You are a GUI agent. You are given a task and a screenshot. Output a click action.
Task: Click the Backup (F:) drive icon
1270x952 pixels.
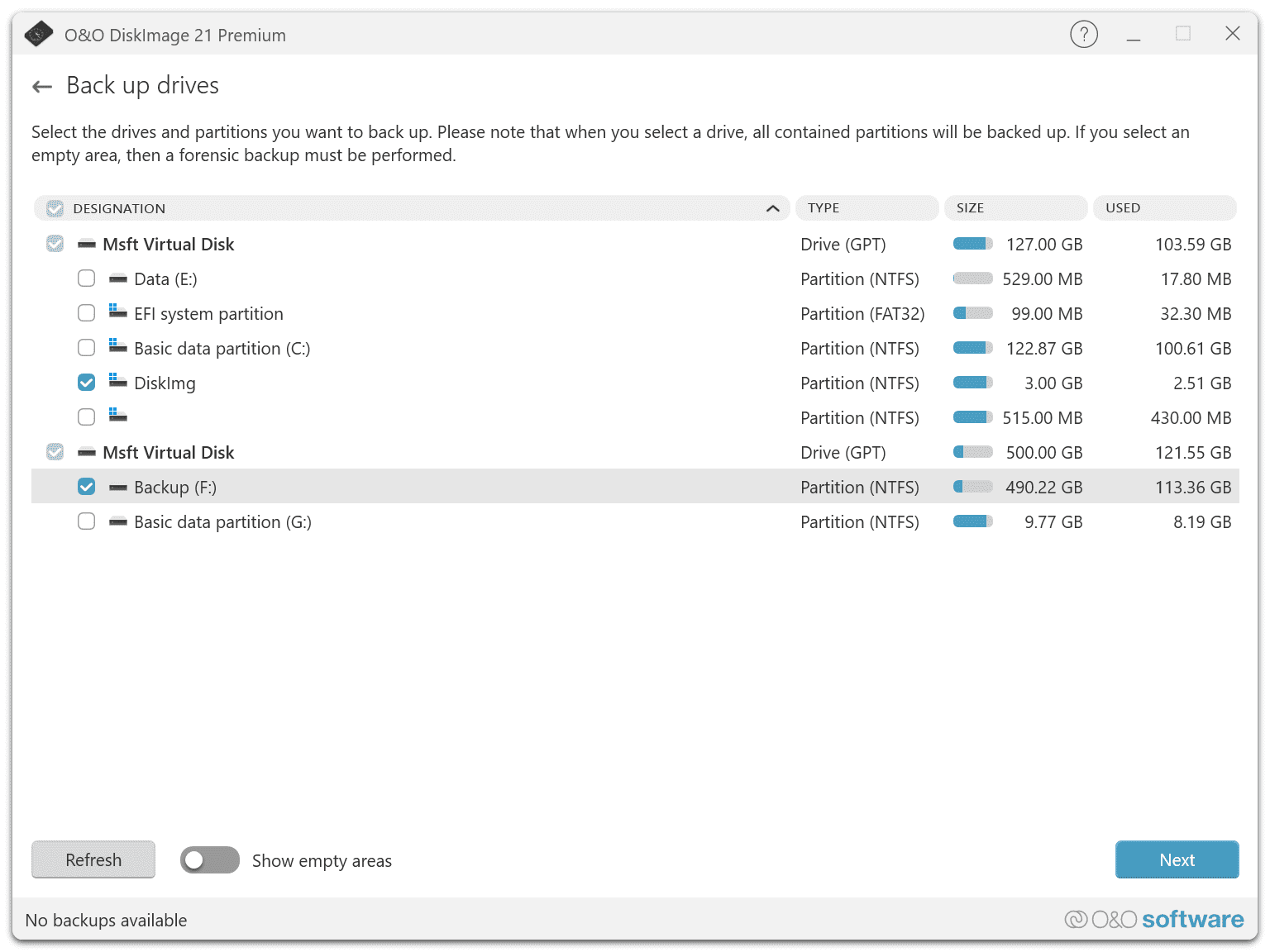click(118, 488)
